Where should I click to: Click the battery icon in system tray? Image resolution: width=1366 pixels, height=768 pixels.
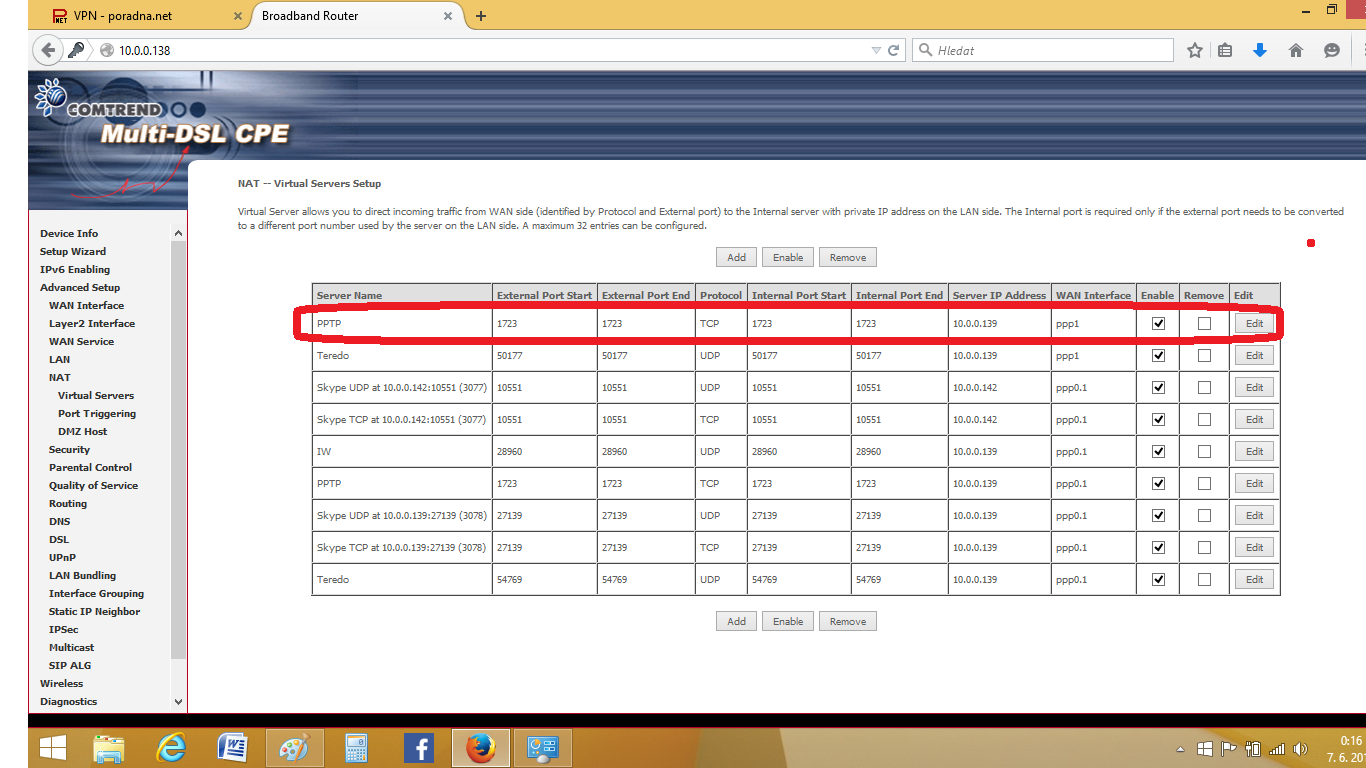[x=1253, y=749]
